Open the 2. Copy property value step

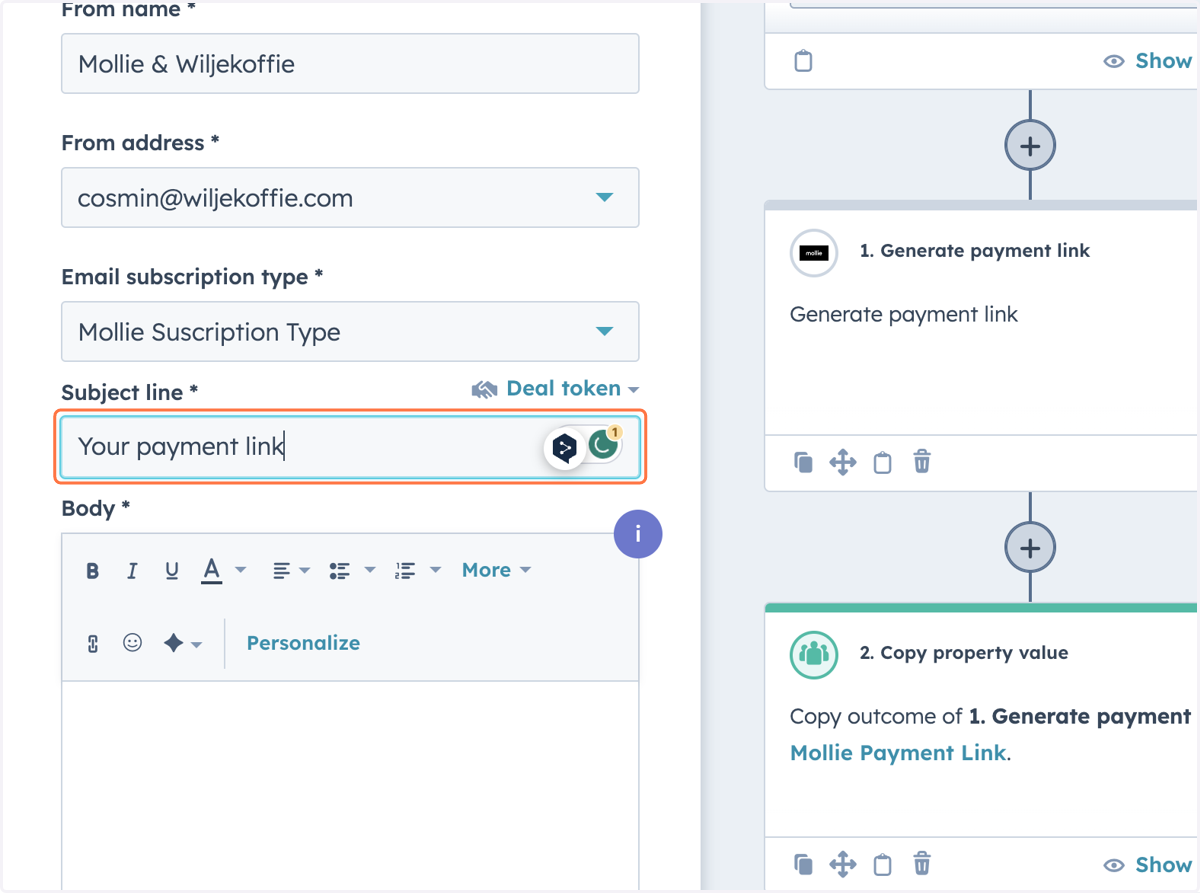[x=964, y=653]
